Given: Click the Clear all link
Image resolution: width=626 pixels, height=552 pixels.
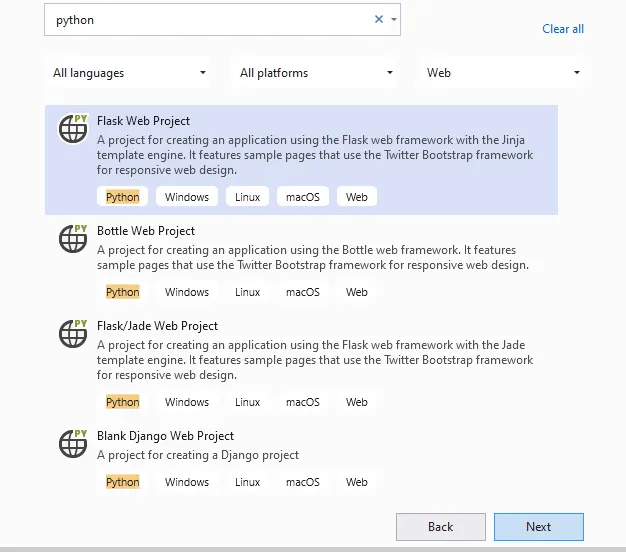Looking at the screenshot, I should click(563, 29).
